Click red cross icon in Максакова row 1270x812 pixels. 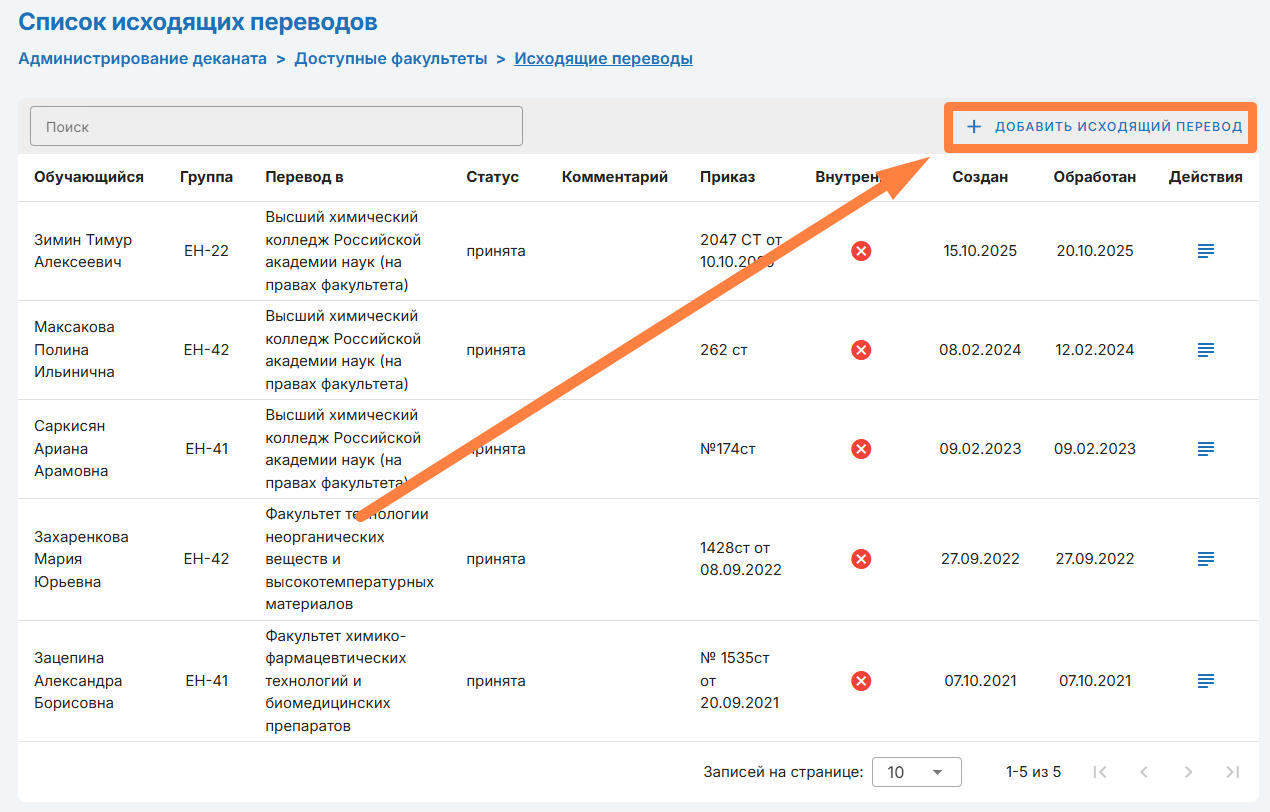click(x=860, y=350)
